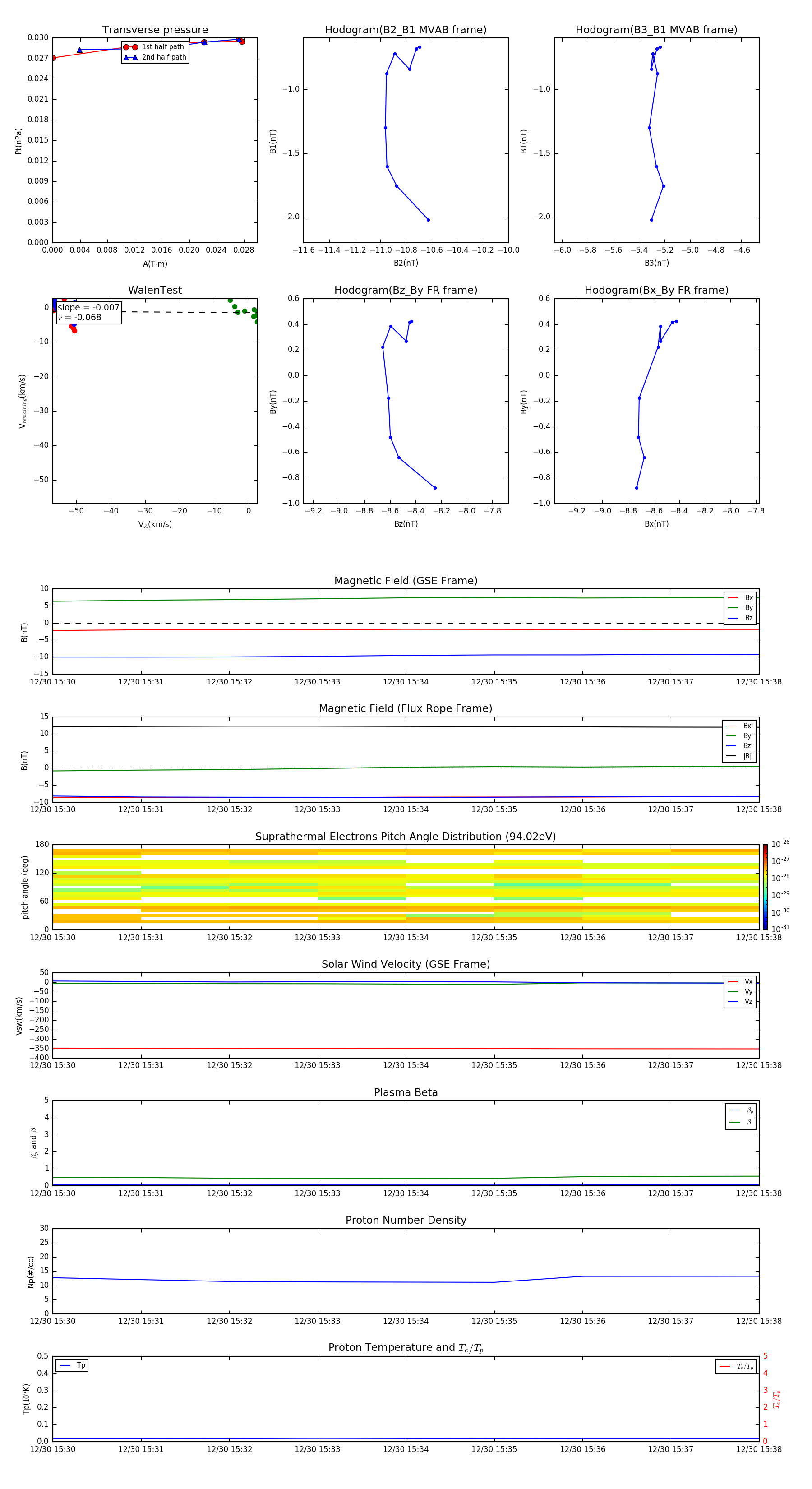Click the 'B2(nT)' x-axis label
Image resolution: width=812 pixels, height=1489 pixels.
click(406, 263)
